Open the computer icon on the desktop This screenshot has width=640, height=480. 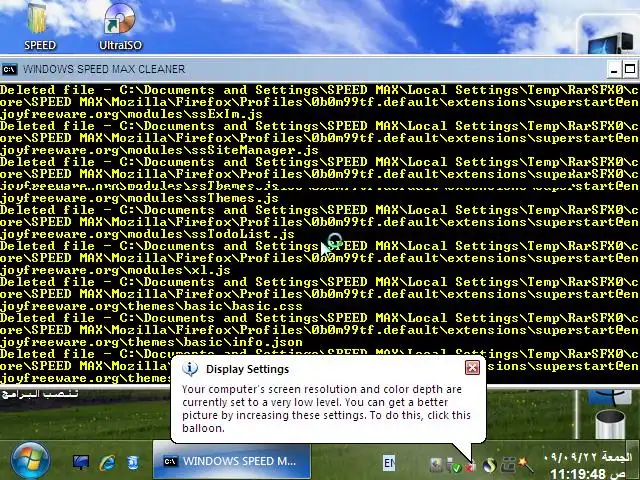[x=610, y=42]
